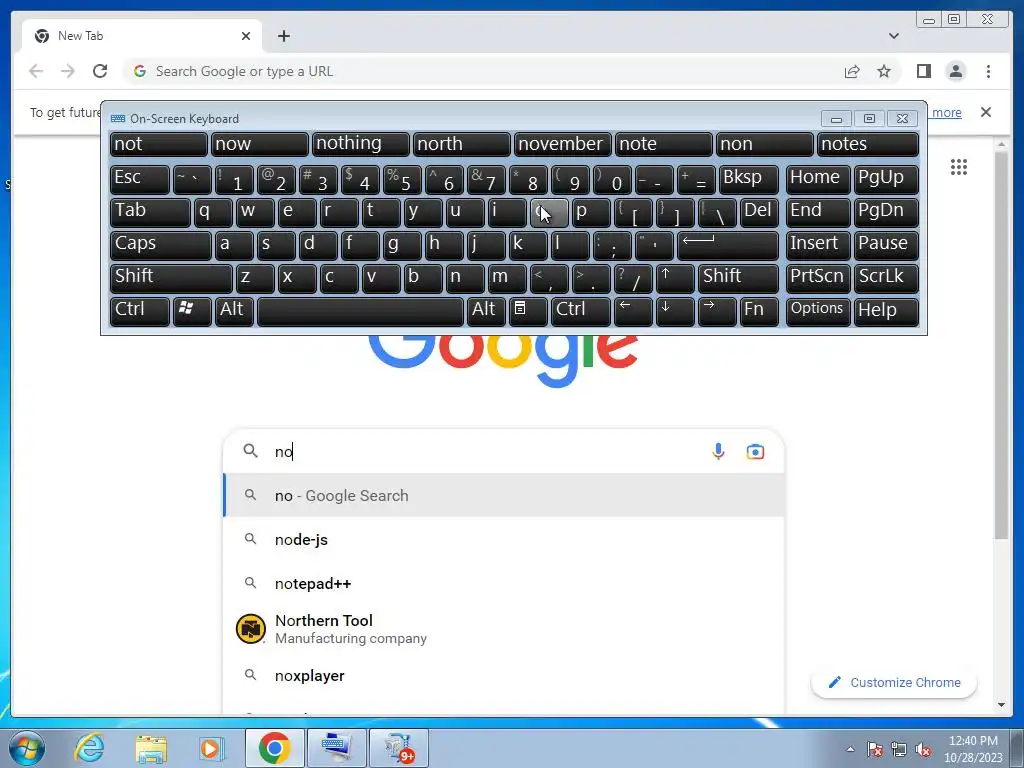The height and width of the screenshot is (768, 1024).
Task: Open the Windows Start menu
Action: point(26,748)
